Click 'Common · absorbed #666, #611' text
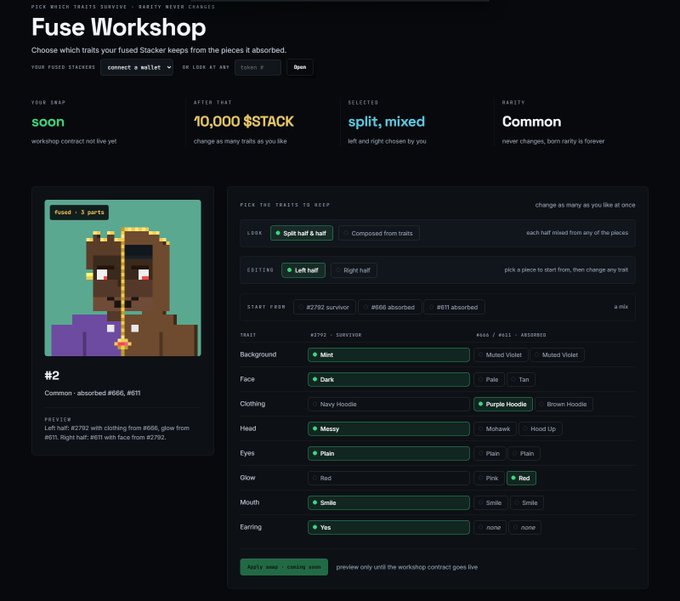The height and width of the screenshot is (601, 680). (x=92, y=393)
